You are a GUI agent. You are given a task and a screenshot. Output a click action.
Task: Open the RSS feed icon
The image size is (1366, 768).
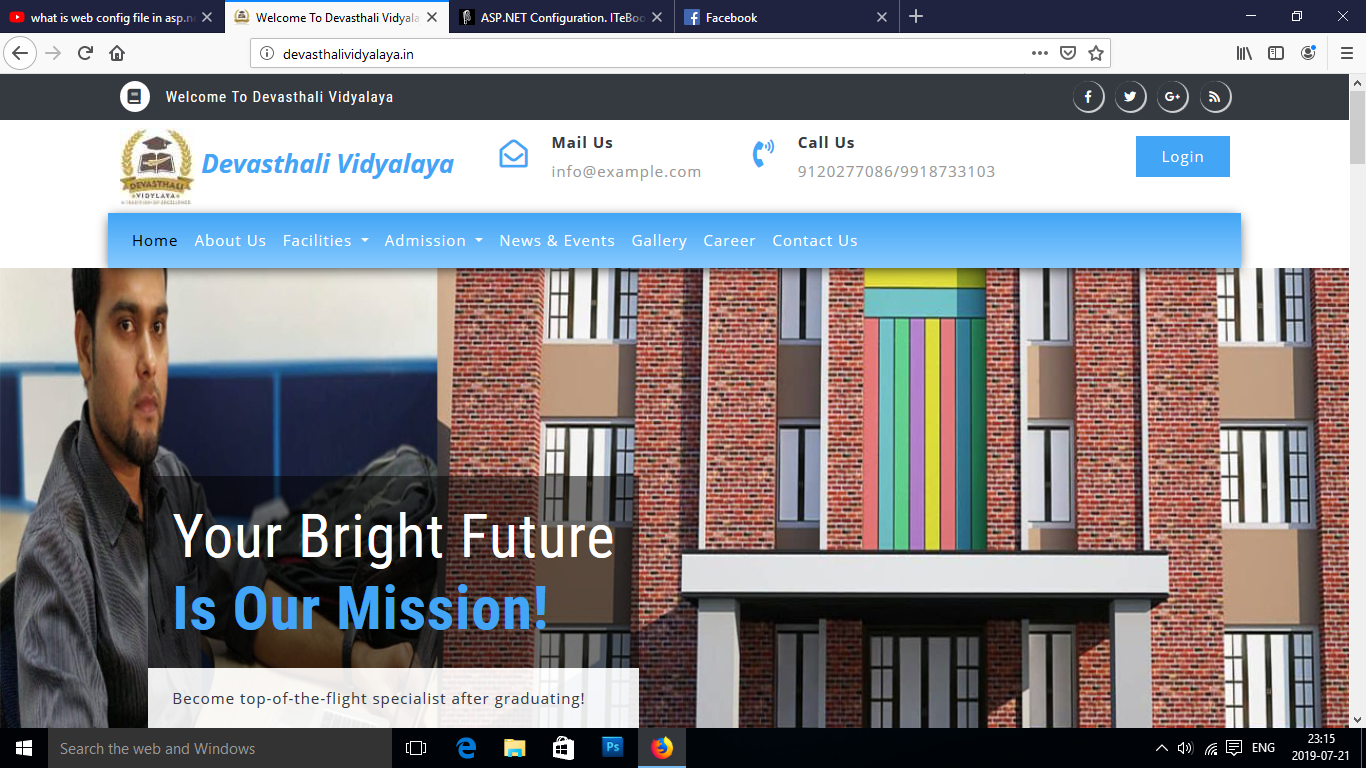1215,97
